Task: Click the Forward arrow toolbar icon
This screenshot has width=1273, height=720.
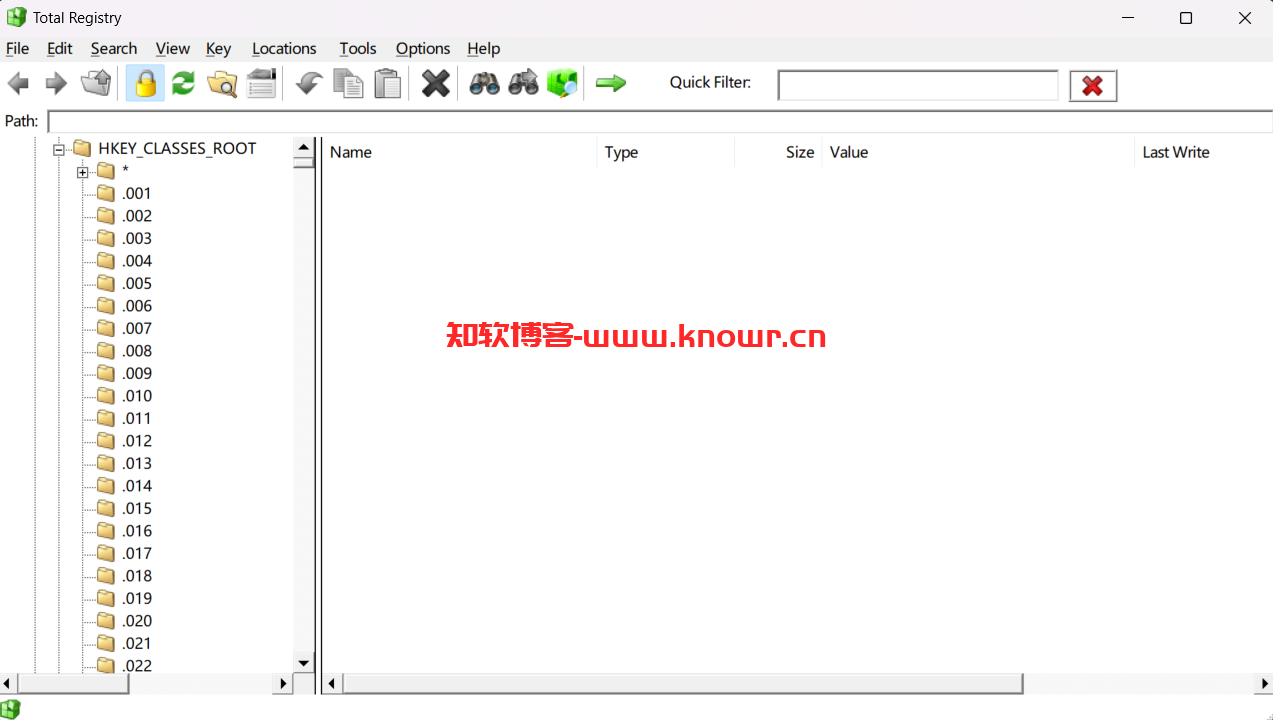Action: [x=56, y=83]
